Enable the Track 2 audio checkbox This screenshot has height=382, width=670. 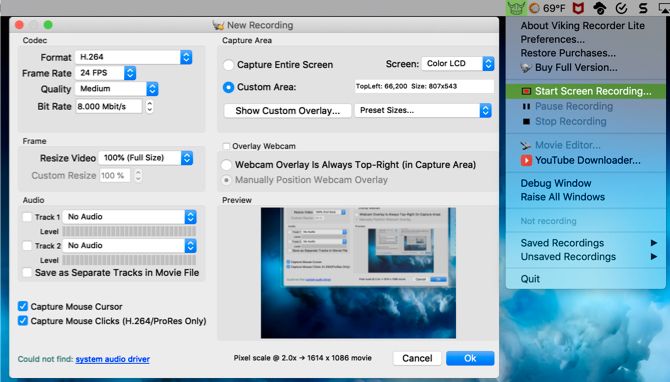27,246
